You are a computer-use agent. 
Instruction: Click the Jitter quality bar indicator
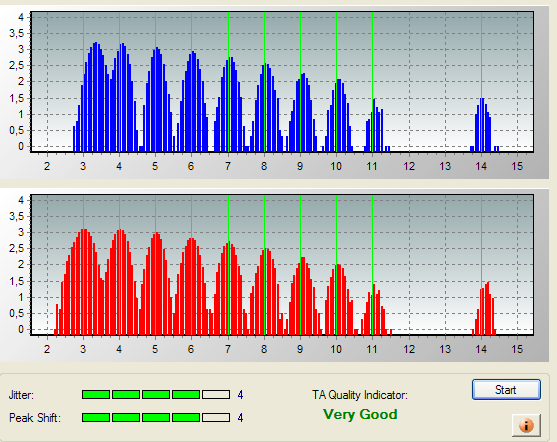(x=156, y=394)
